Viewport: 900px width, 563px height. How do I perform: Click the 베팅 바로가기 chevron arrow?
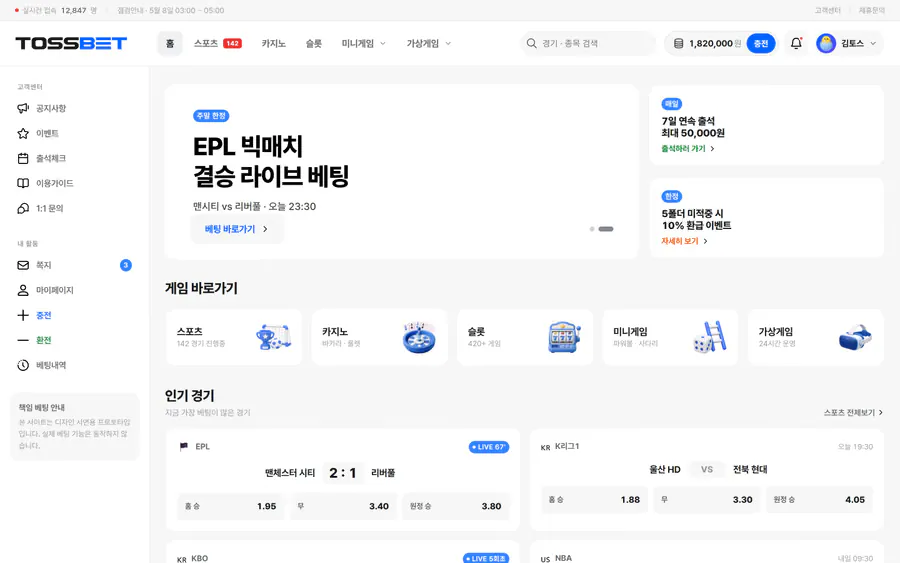265,229
